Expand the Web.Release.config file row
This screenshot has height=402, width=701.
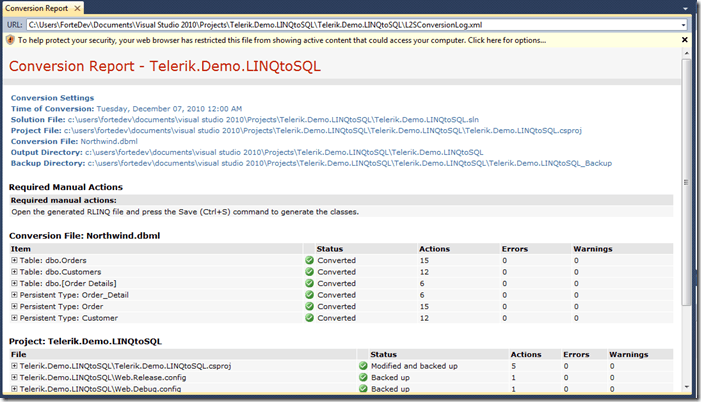[14, 377]
